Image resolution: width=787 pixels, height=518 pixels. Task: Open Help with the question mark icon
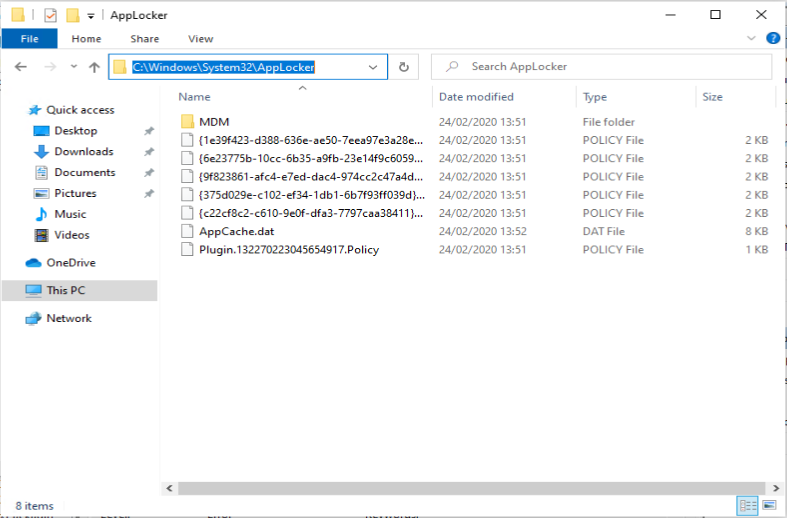tap(773, 38)
